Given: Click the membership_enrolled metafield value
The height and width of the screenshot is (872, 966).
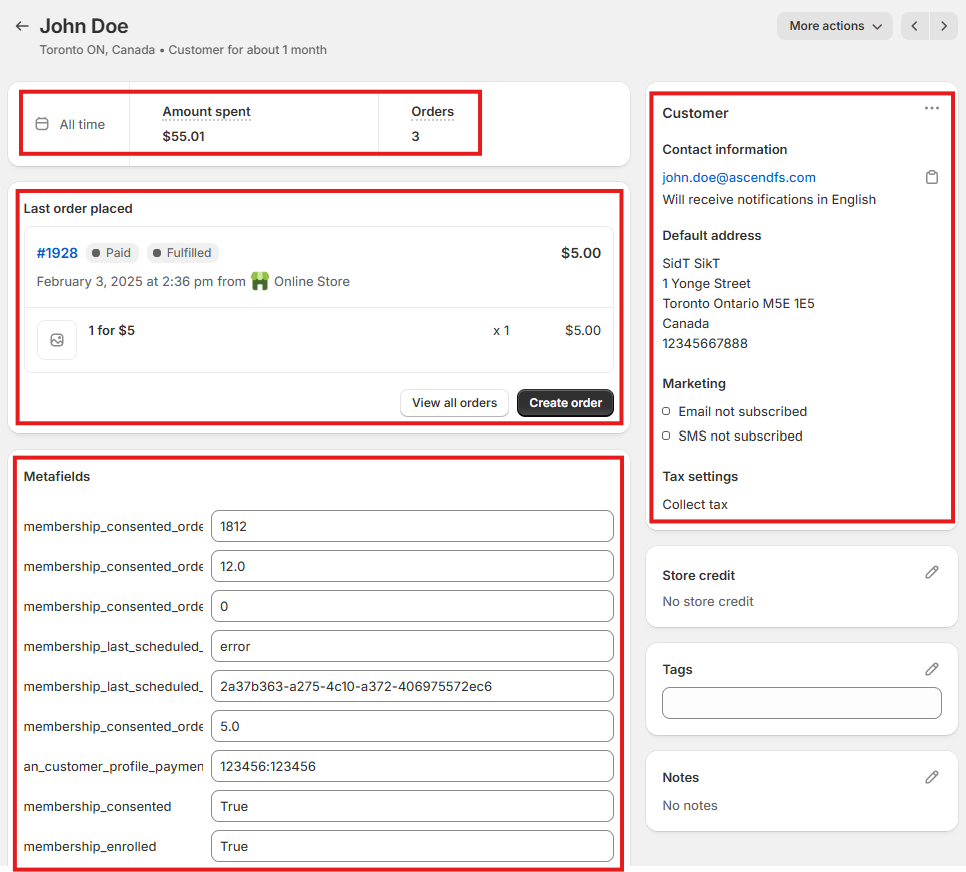Looking at the screenshot, I should [412, 846].
